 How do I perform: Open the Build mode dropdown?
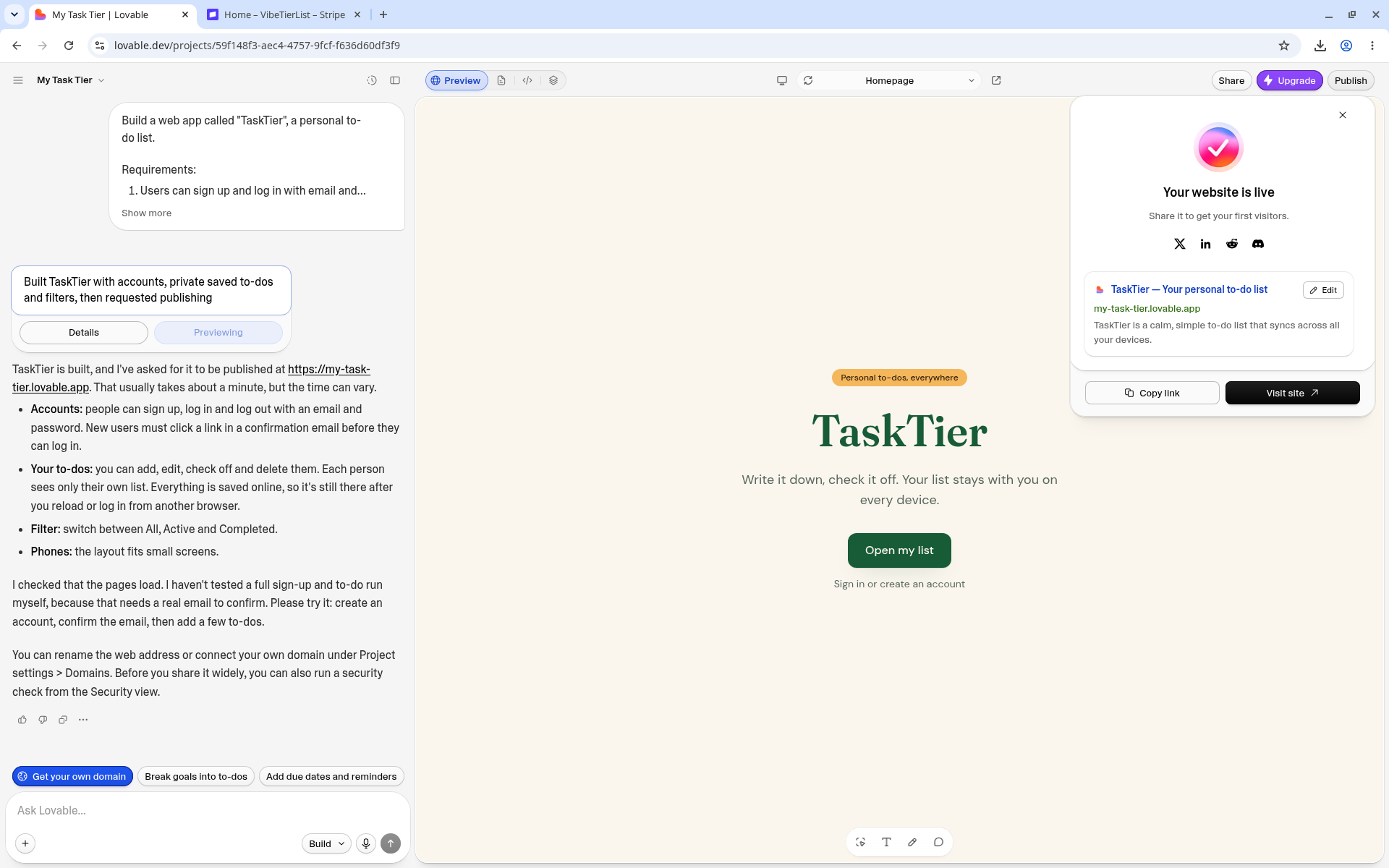[326, 843]
